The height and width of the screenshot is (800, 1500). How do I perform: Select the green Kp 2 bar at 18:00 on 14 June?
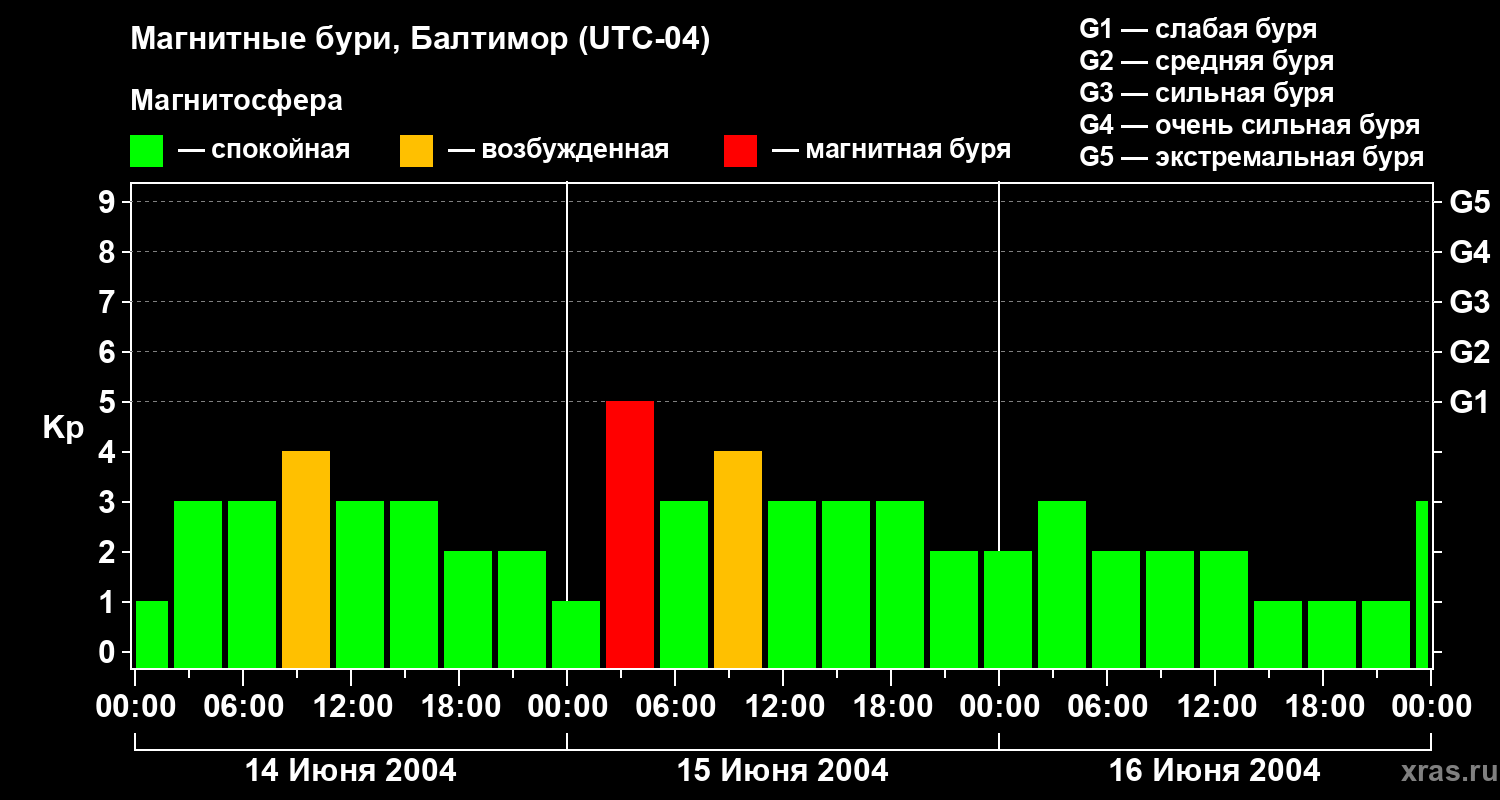coord(468,609)
